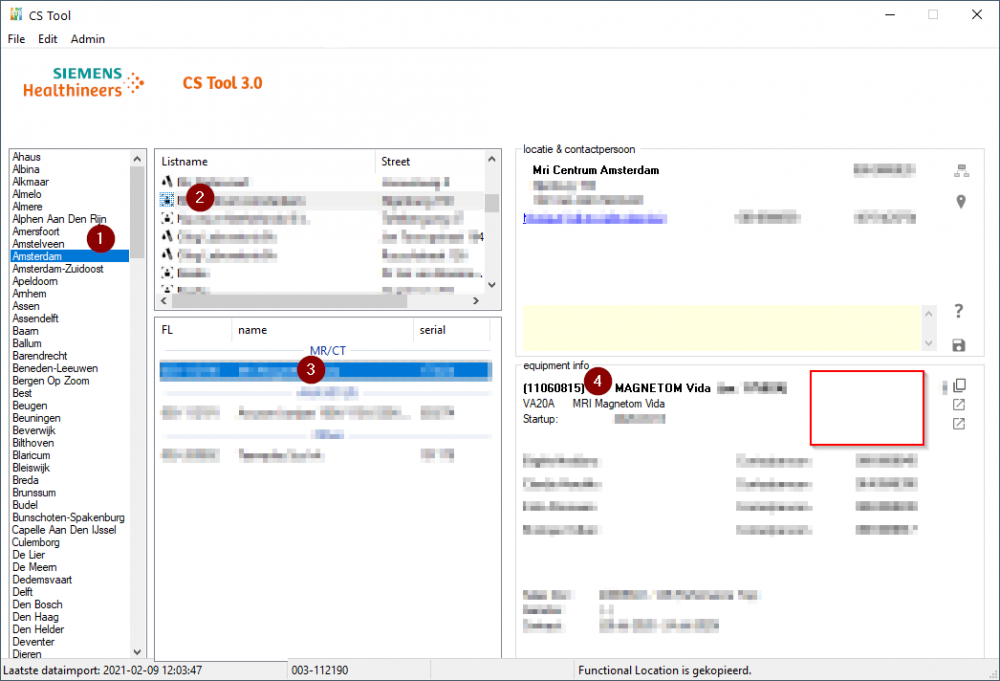Screen dimensions: 1000x681
Task: Click the notes field's scroll-down arrow
Action: tap(929, 343)
